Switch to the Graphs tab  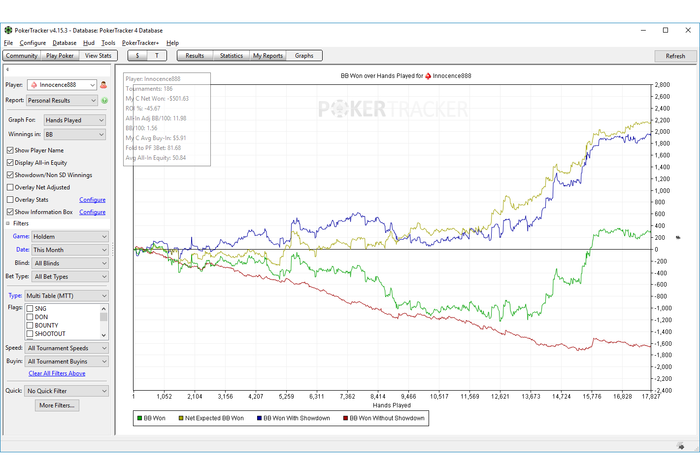(304, 56)
